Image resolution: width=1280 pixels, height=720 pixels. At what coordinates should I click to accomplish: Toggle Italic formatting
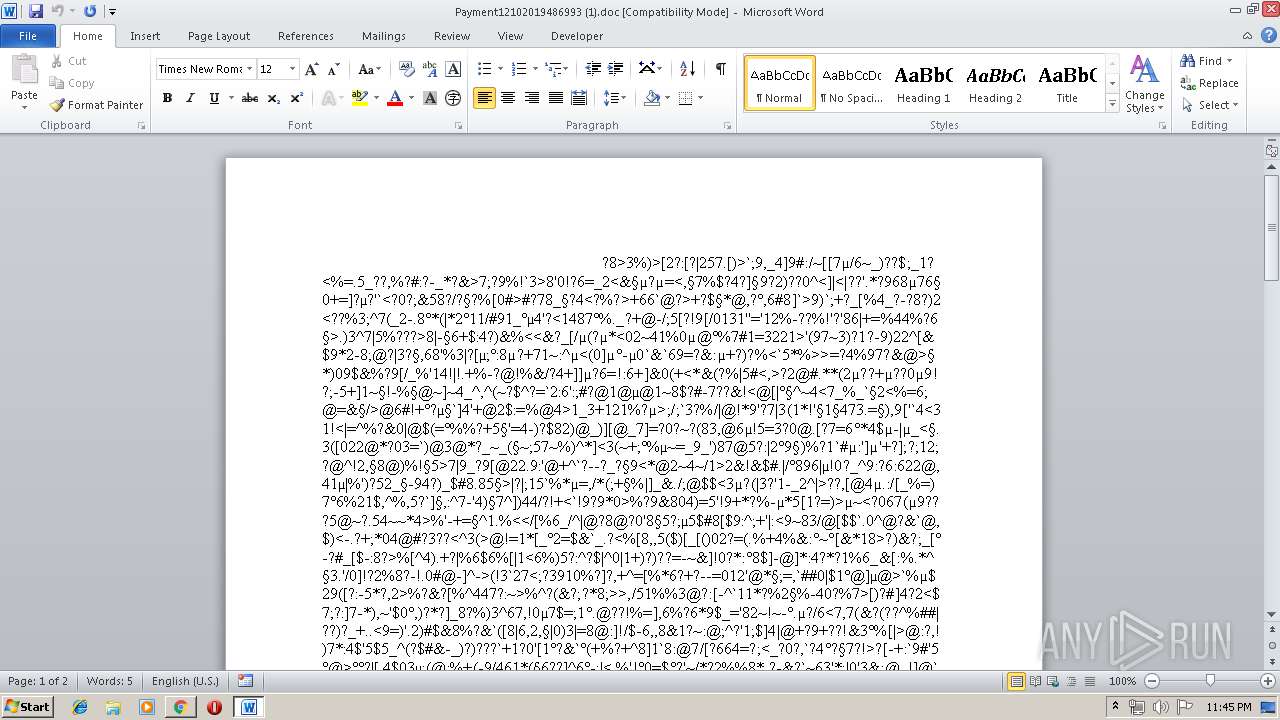point(190,98)
